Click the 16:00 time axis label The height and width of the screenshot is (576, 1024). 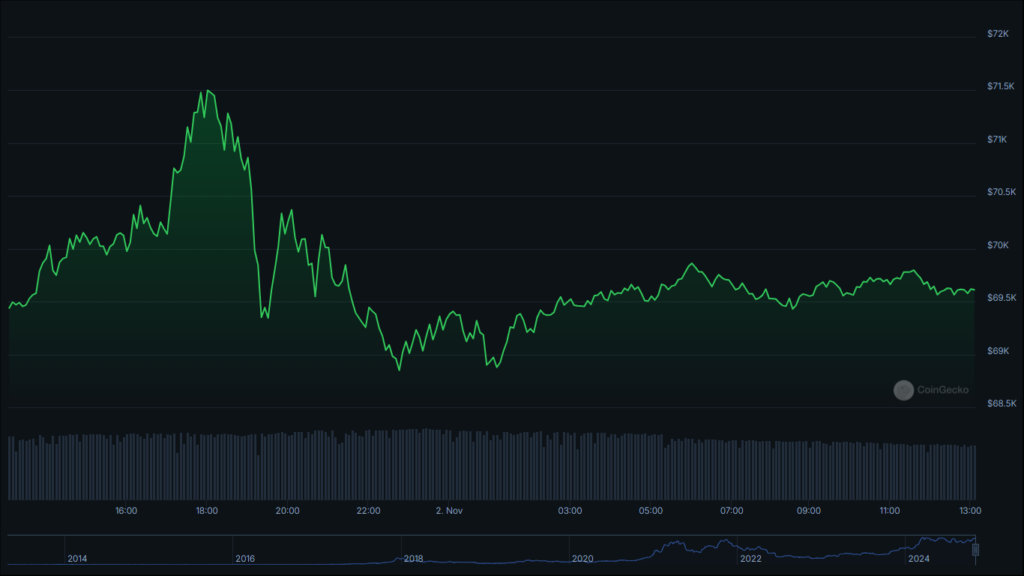pyautogui.click(x=126, y=511)
